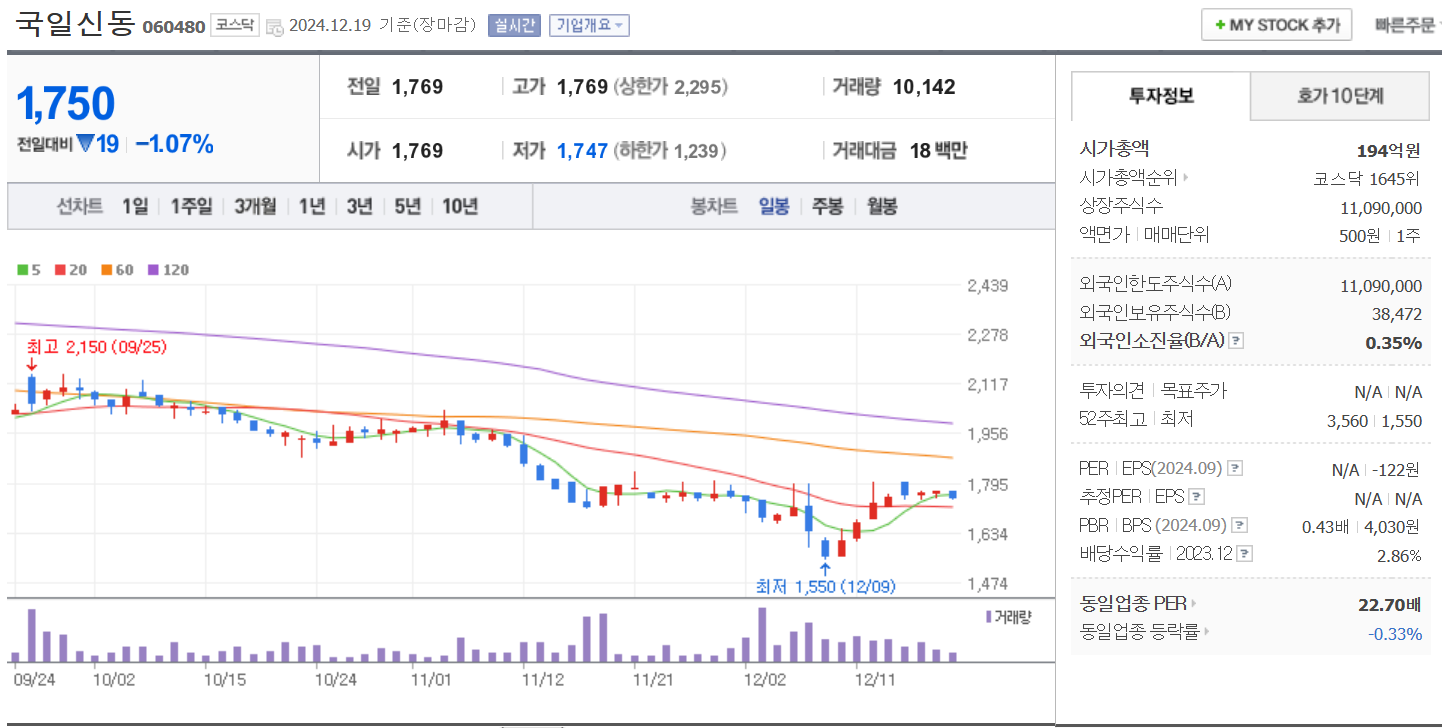Switch candlestick chart to 월봉 monthly view
Viewport: 1442px width, 728px height.
pyautogui.click(x=883, y=206)
